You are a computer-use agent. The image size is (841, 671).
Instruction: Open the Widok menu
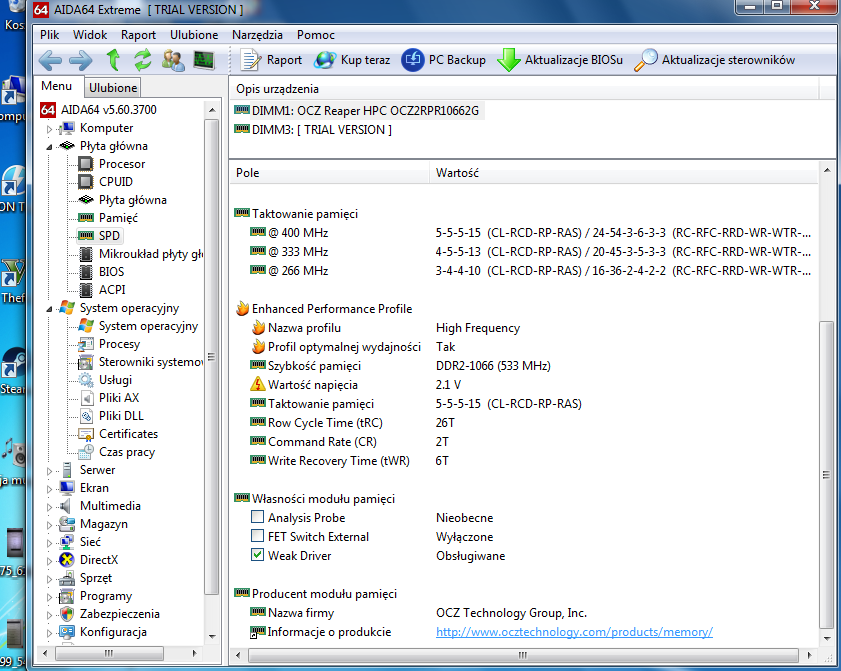[90, 35]
